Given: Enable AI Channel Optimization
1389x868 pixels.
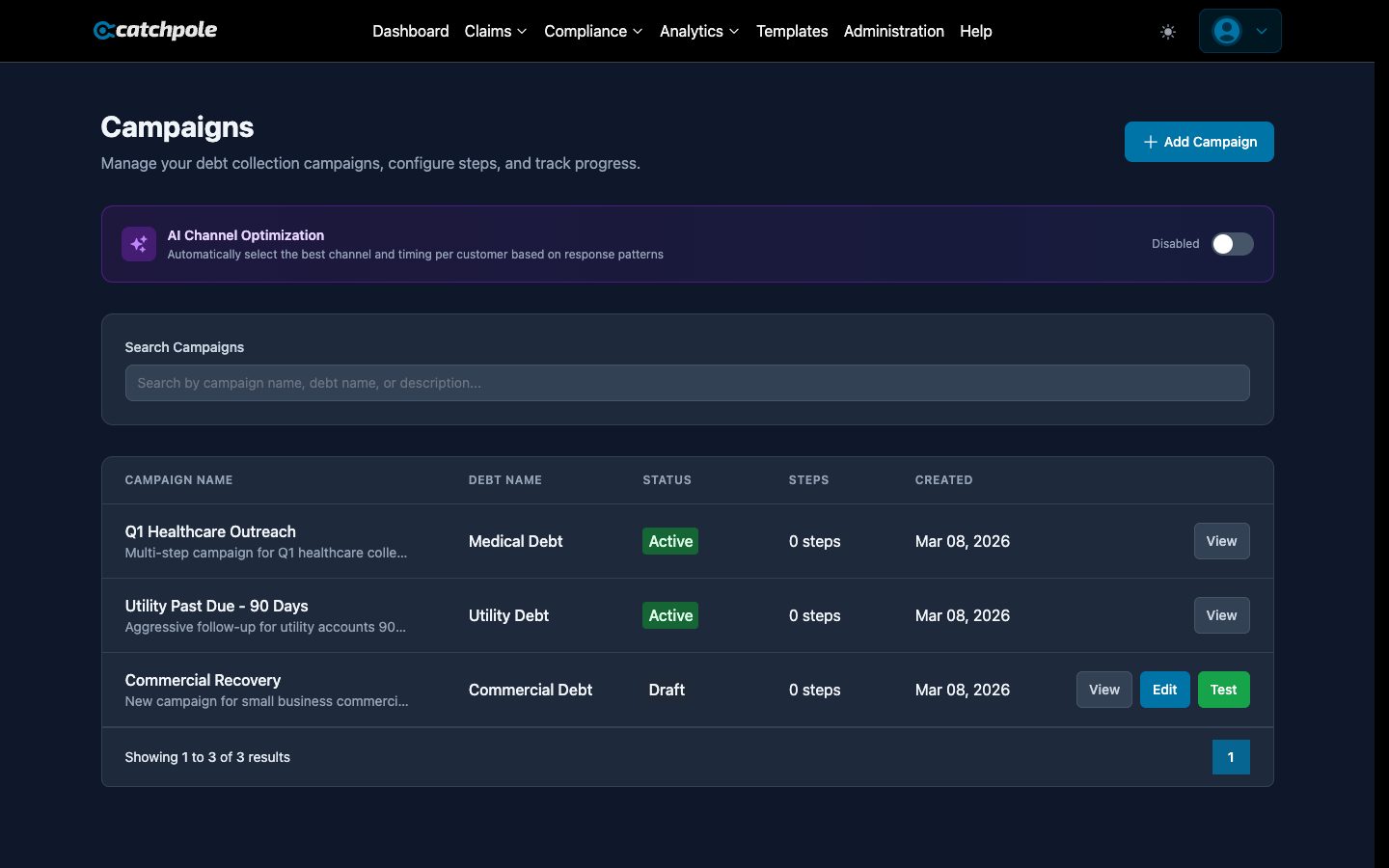Looking at the screenshot, I should tap(1232, 244).
